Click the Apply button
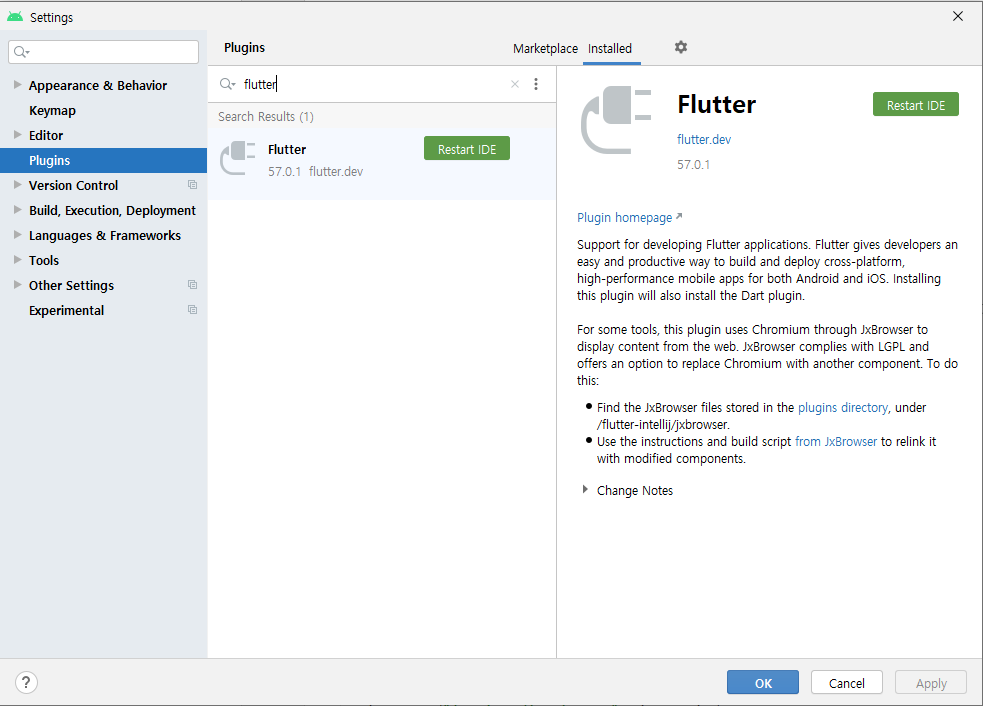 (x=931, y=682)
